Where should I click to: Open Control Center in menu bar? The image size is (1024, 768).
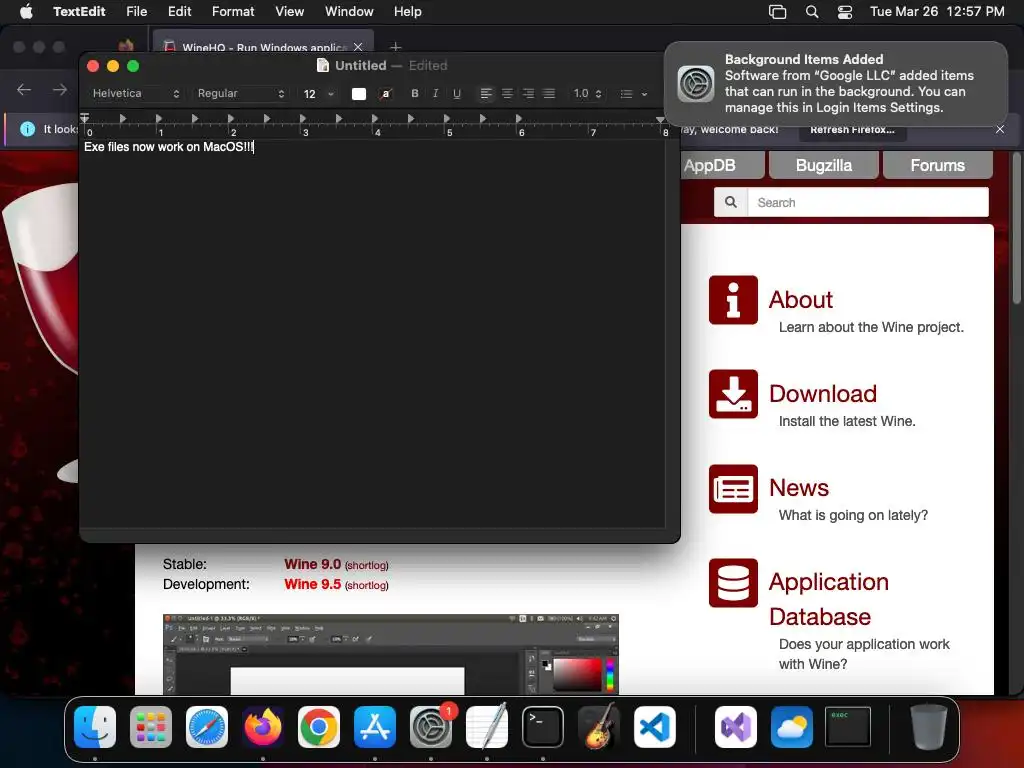coord(845,12)
